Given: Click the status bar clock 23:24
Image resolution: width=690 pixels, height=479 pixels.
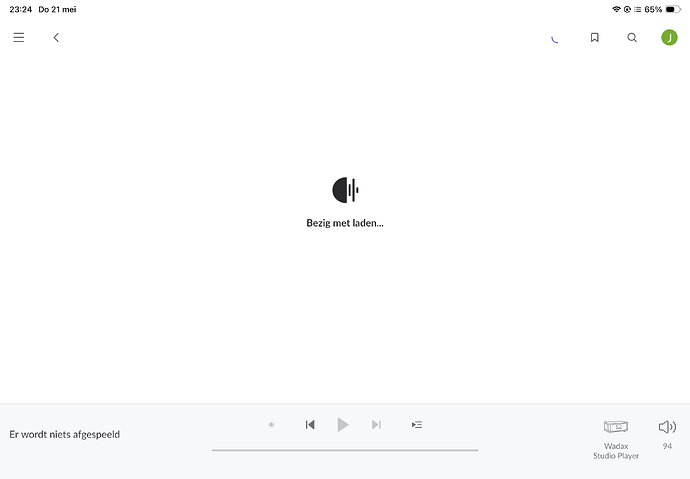Looking at the screenshot, I should tap(21, 9).
